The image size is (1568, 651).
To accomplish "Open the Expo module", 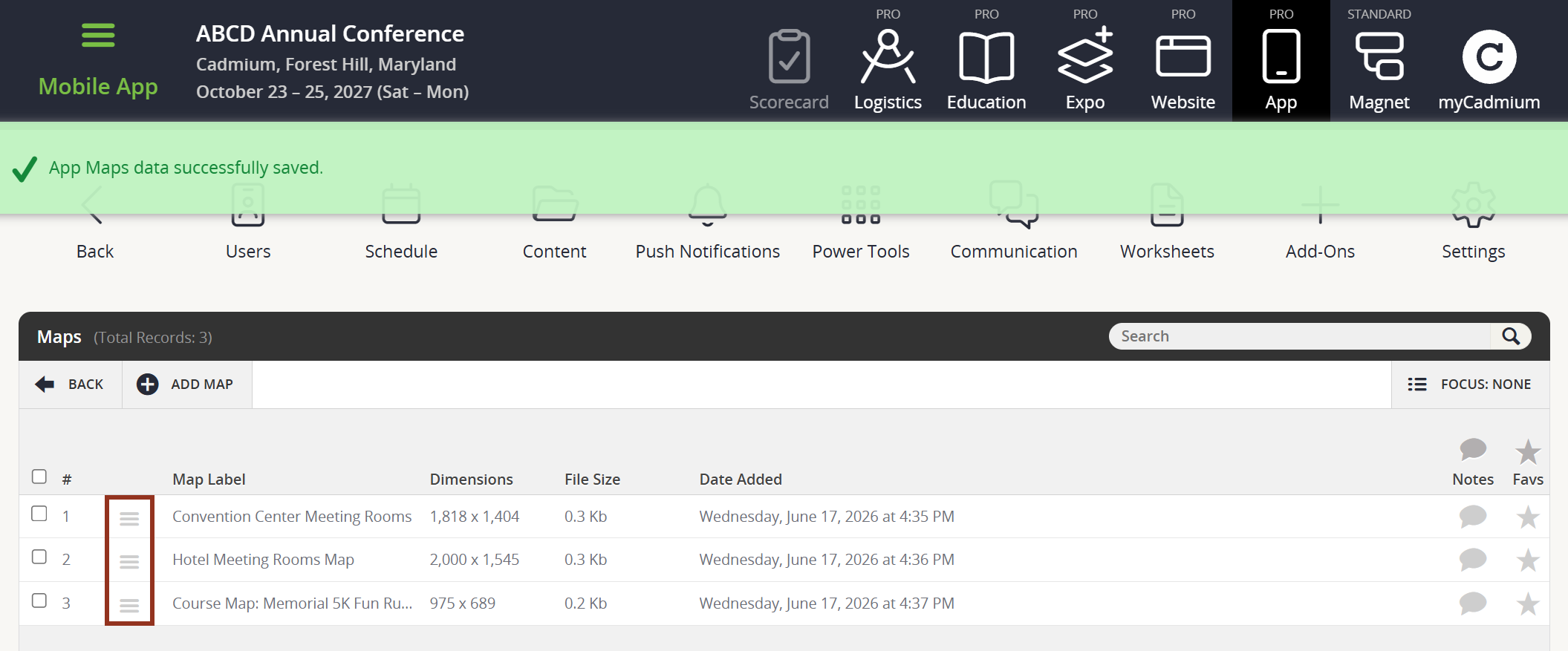I will [1085, 71].
